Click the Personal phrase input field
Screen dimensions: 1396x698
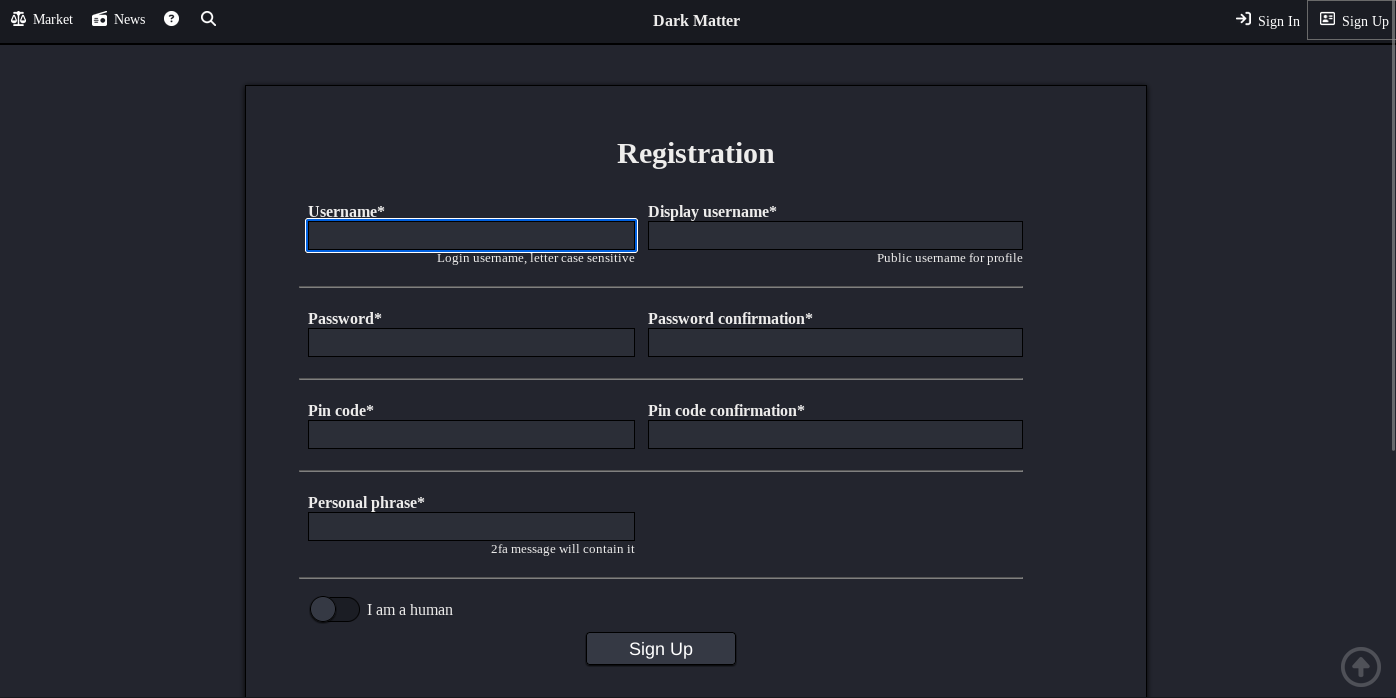click(x=471, y=527)
